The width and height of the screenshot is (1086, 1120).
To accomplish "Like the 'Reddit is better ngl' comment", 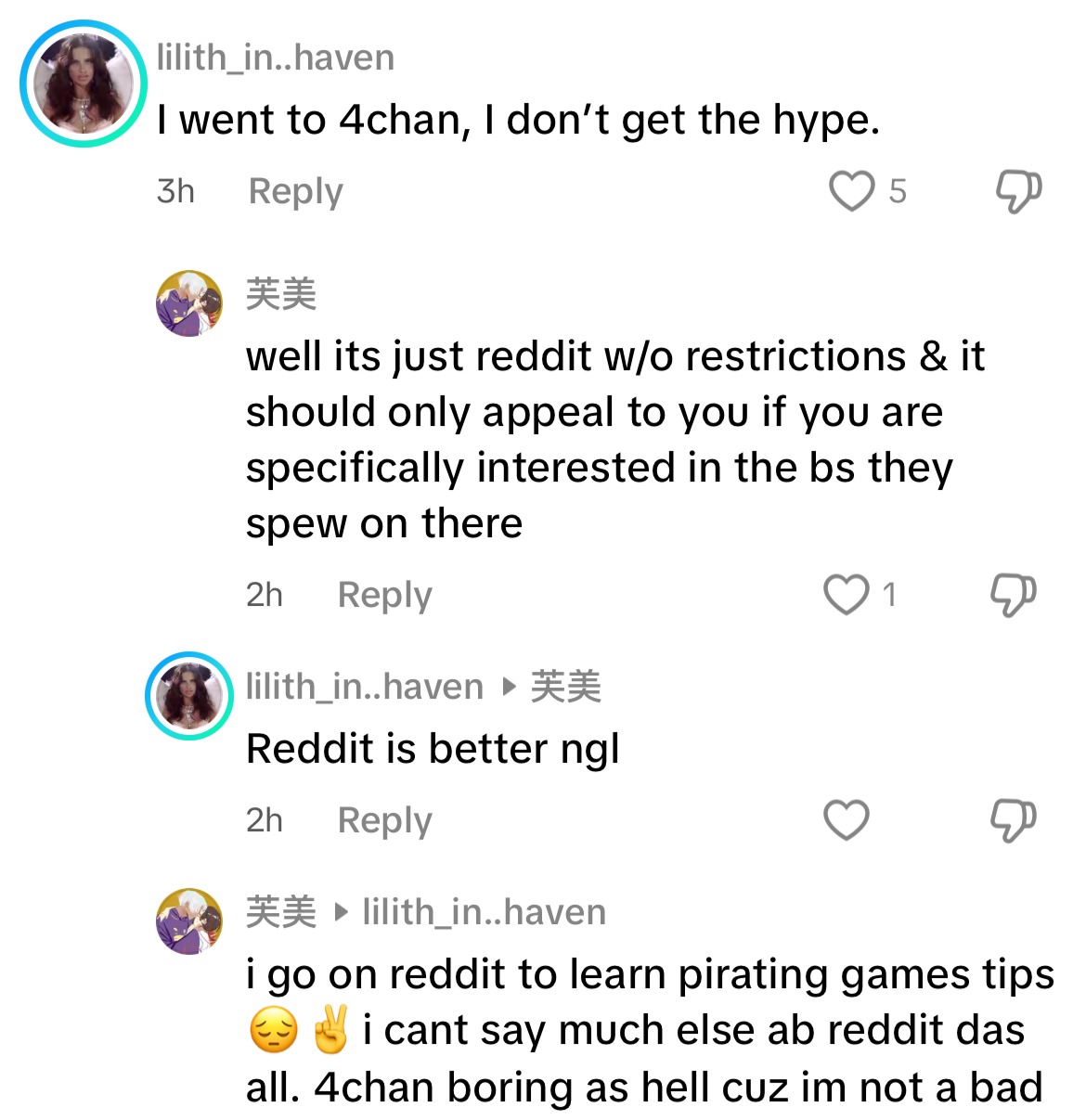I will (x=847, y=820).
